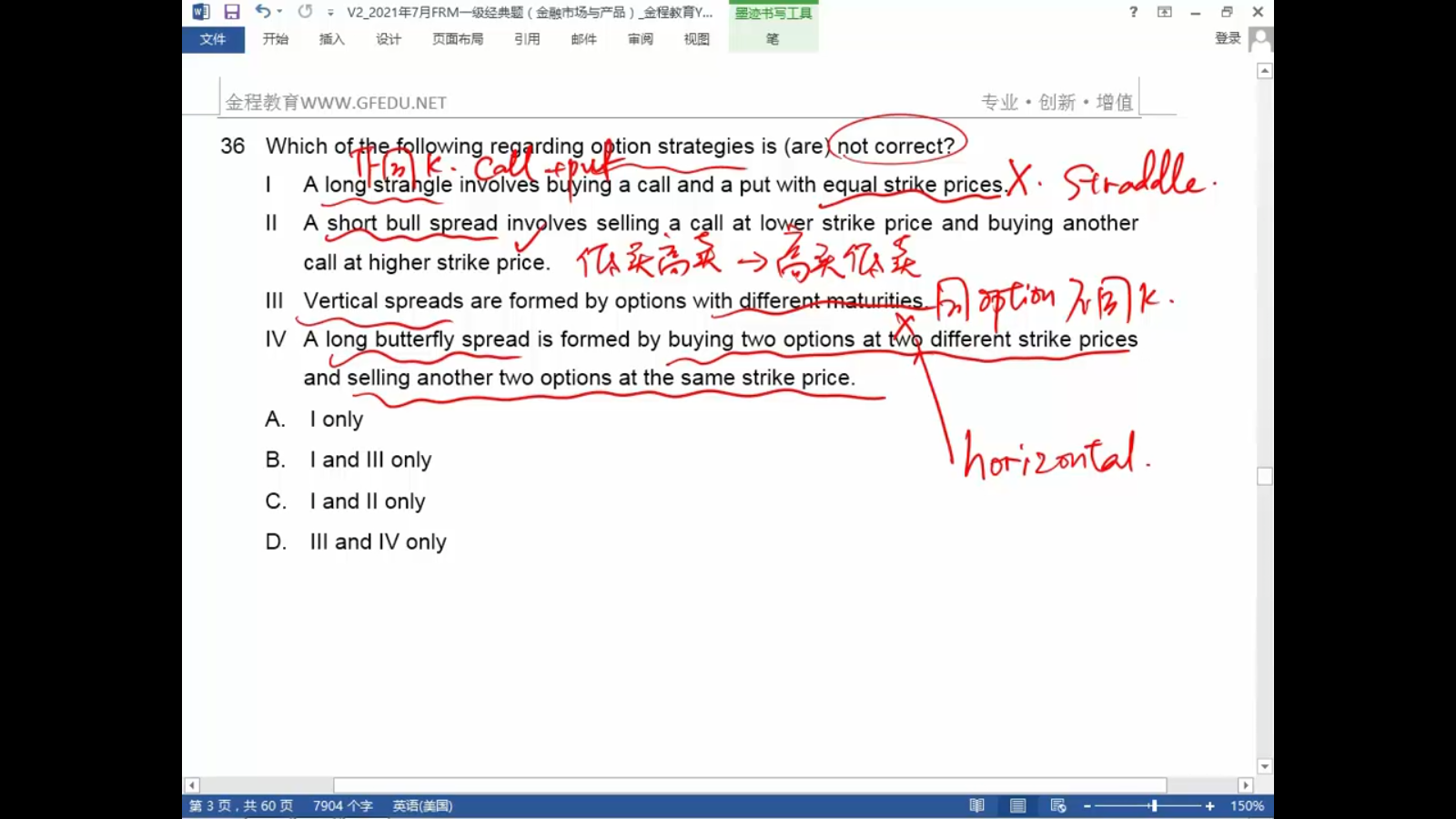Click the horizontal scrollbar right arrow
The height and width of the screenshot is (819, 1456).
(1246, 785)
